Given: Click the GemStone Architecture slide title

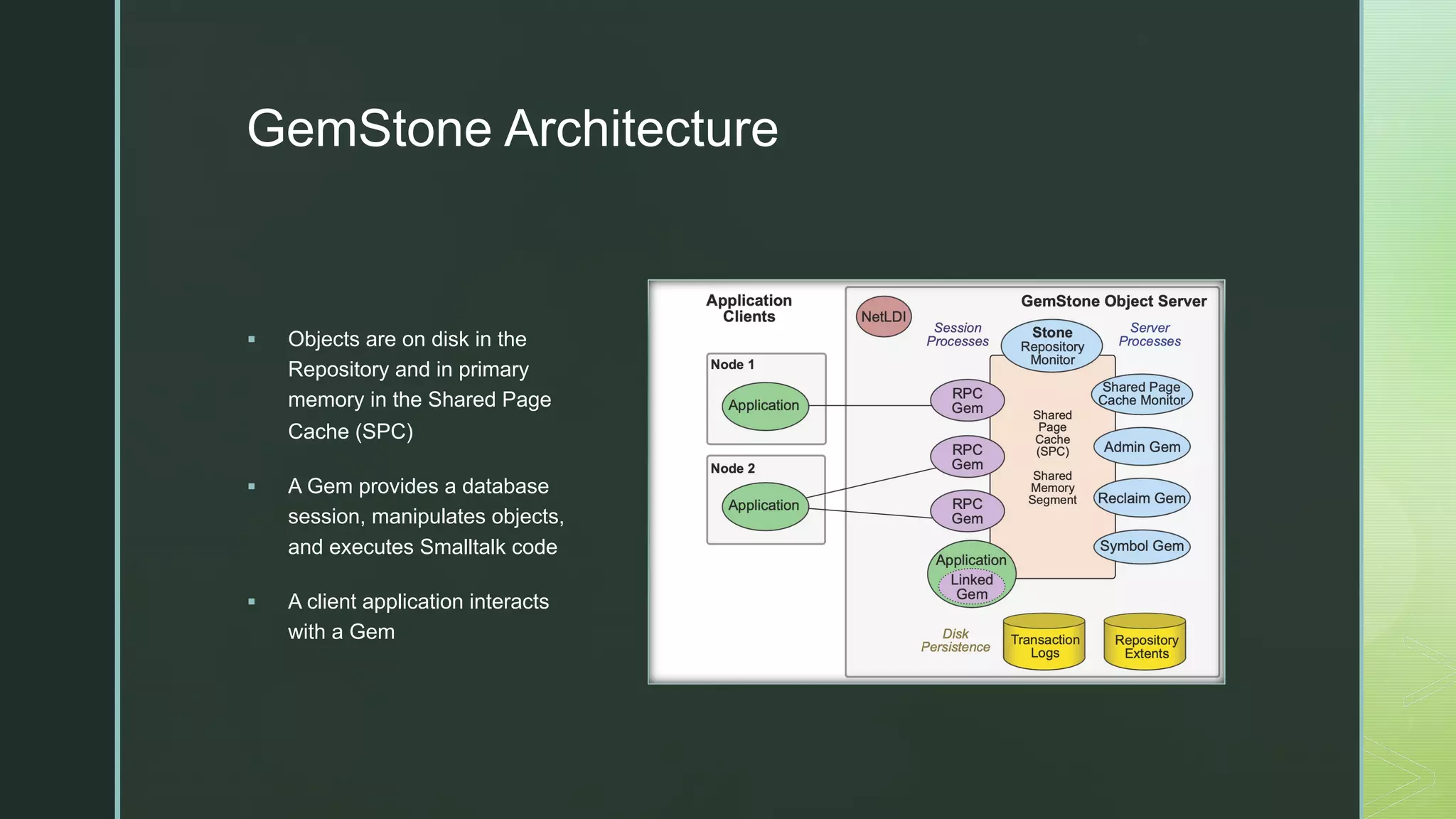Looking at the screenshot, I should pyautogui.click(x=512, y=129).
